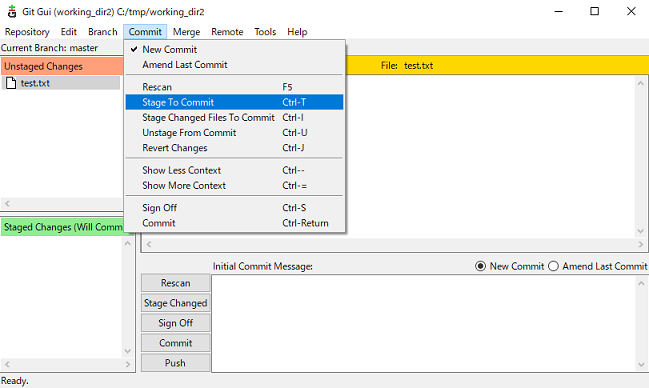Viewport: 649px width, 388px height.
Task: Click the Unstaged Changes header
Action: click(62, 66)
